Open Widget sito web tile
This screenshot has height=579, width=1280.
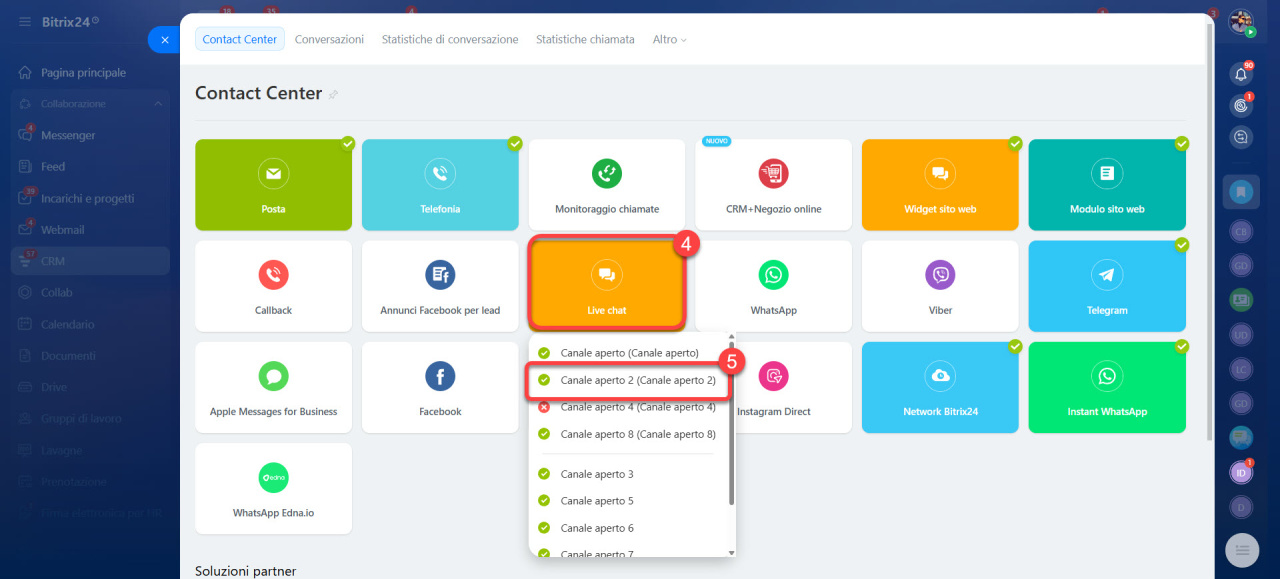tap(940, 185)
